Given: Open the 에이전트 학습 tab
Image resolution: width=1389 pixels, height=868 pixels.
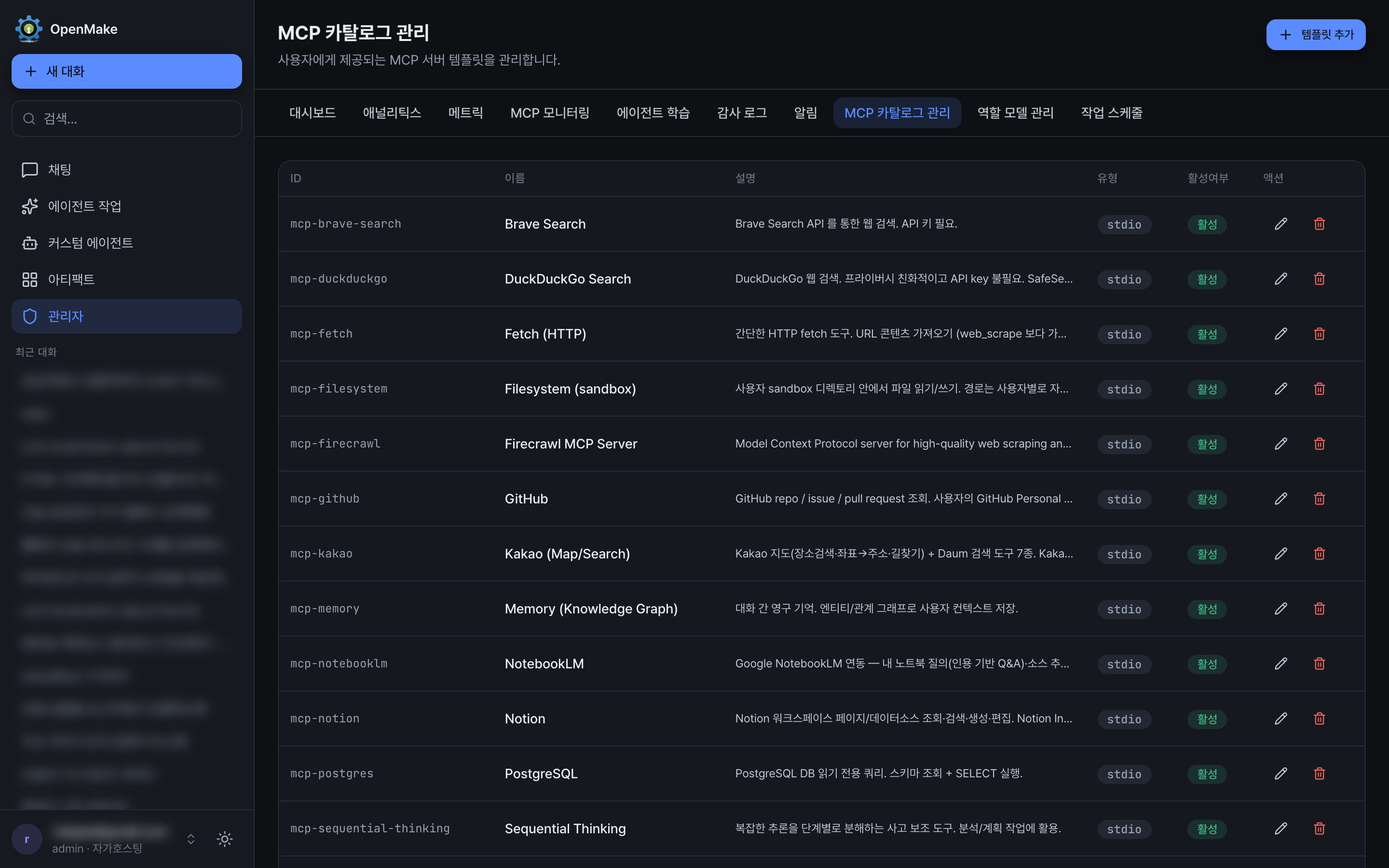Looking at the screenshot, I should 653,112.
